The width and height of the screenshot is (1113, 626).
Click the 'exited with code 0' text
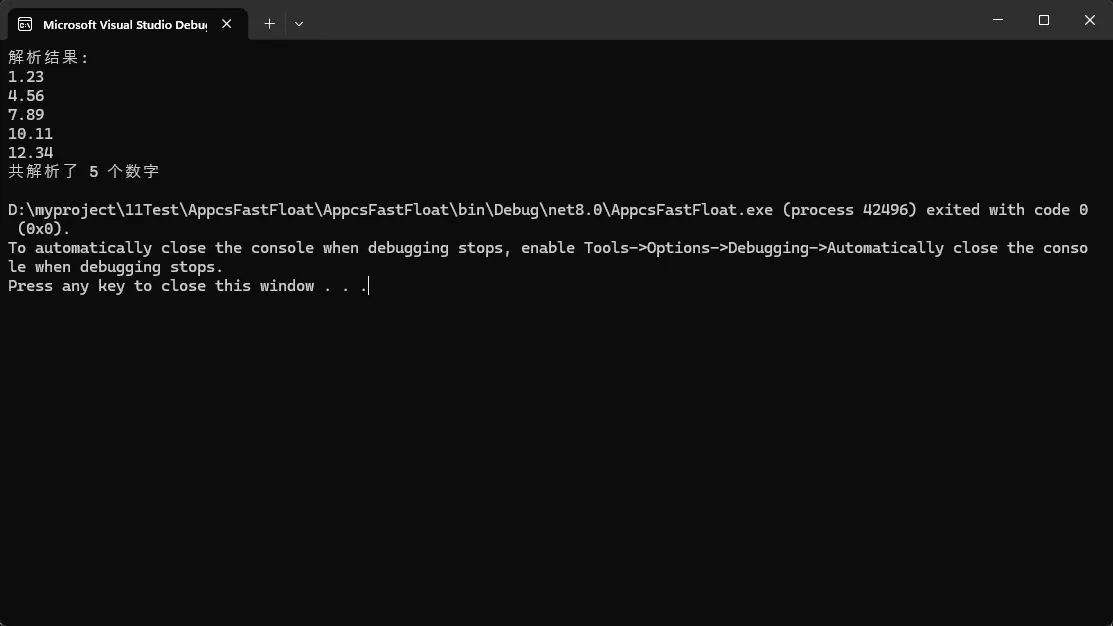(1006, 210)
